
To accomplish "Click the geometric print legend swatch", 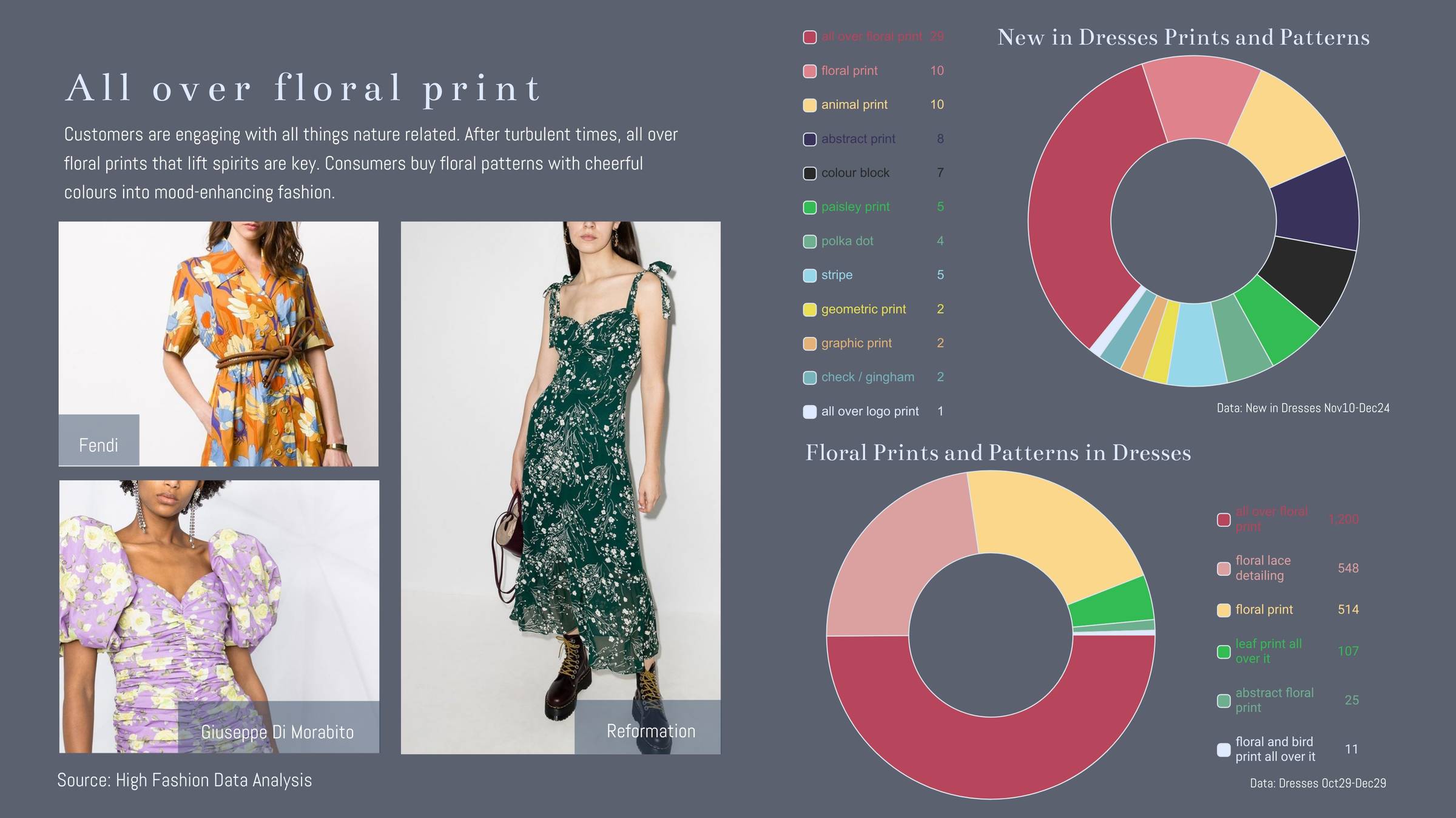I will coord(809,309).
